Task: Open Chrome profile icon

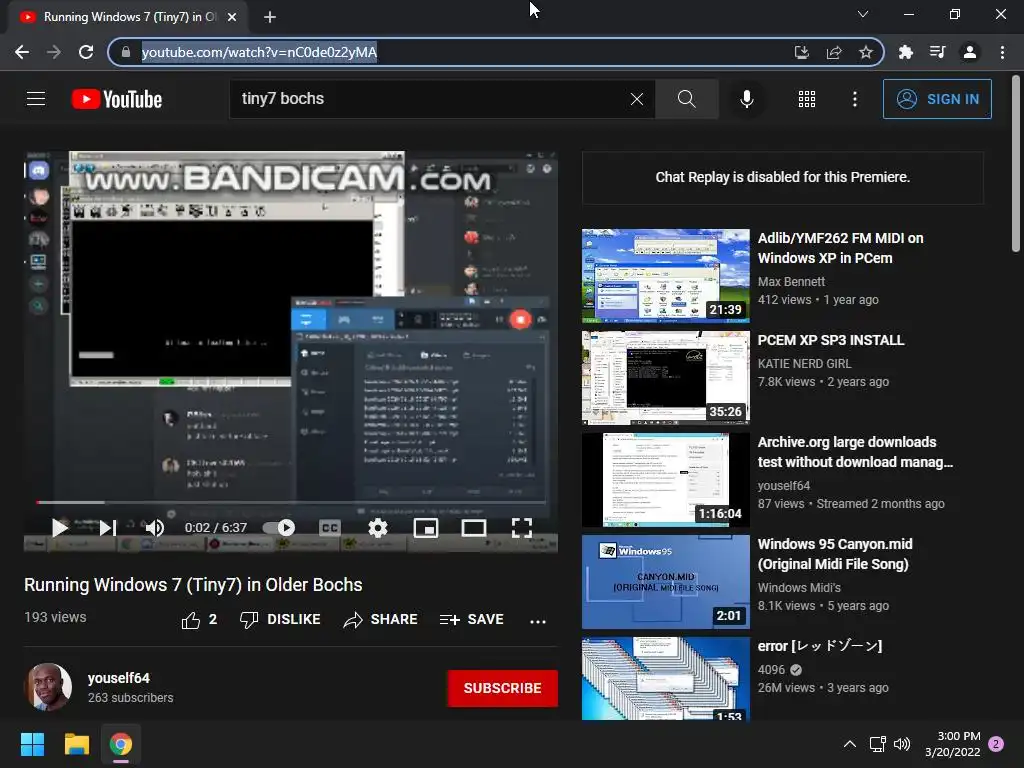Action: click(x=970, y=52)
